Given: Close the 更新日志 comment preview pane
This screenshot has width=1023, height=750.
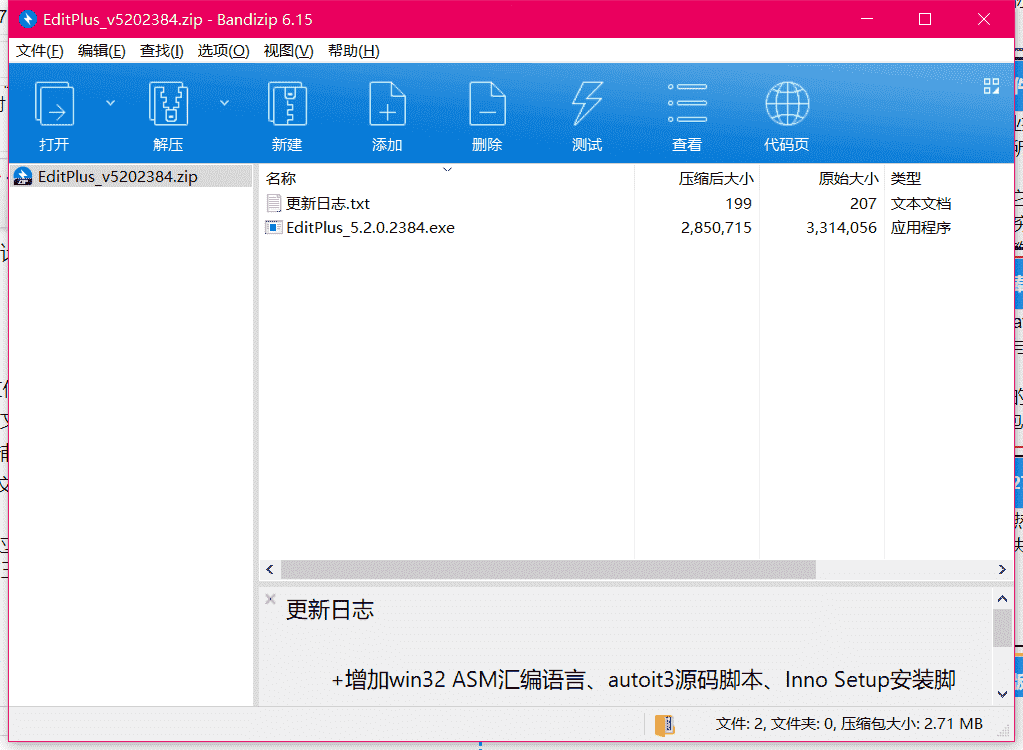Looking at the screenshot, I should [270, 599].
